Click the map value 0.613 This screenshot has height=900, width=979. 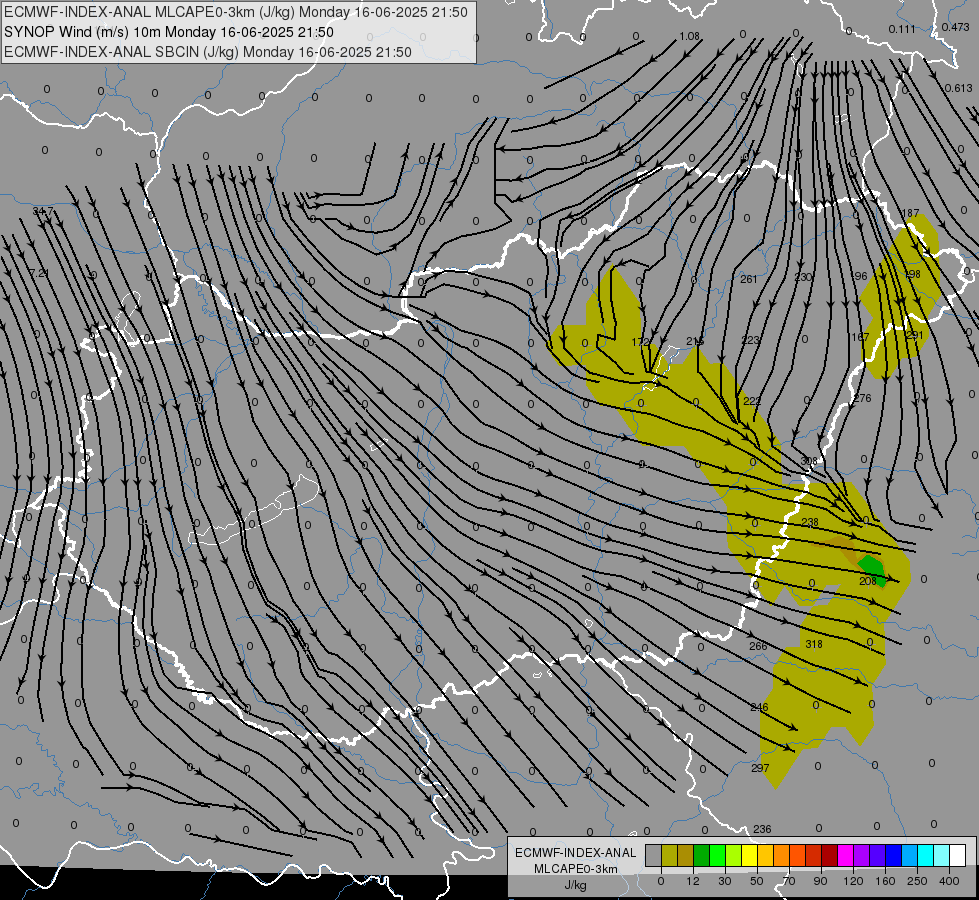[958, 88]
